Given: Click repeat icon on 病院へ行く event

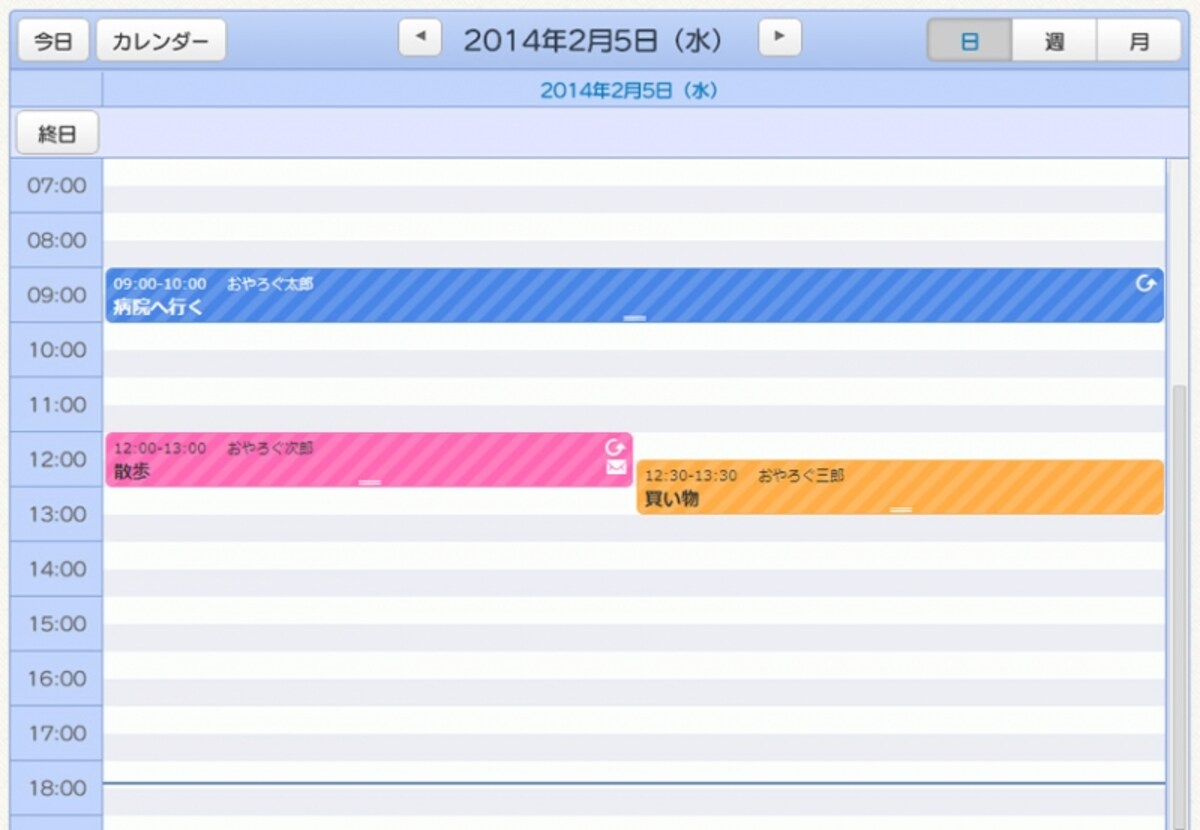Looking at the screenshot, I should (x=1146, y=284).
